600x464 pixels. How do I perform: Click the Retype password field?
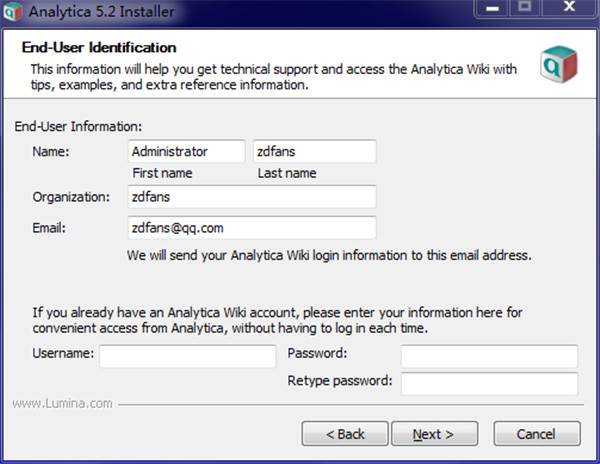[489, 383]
